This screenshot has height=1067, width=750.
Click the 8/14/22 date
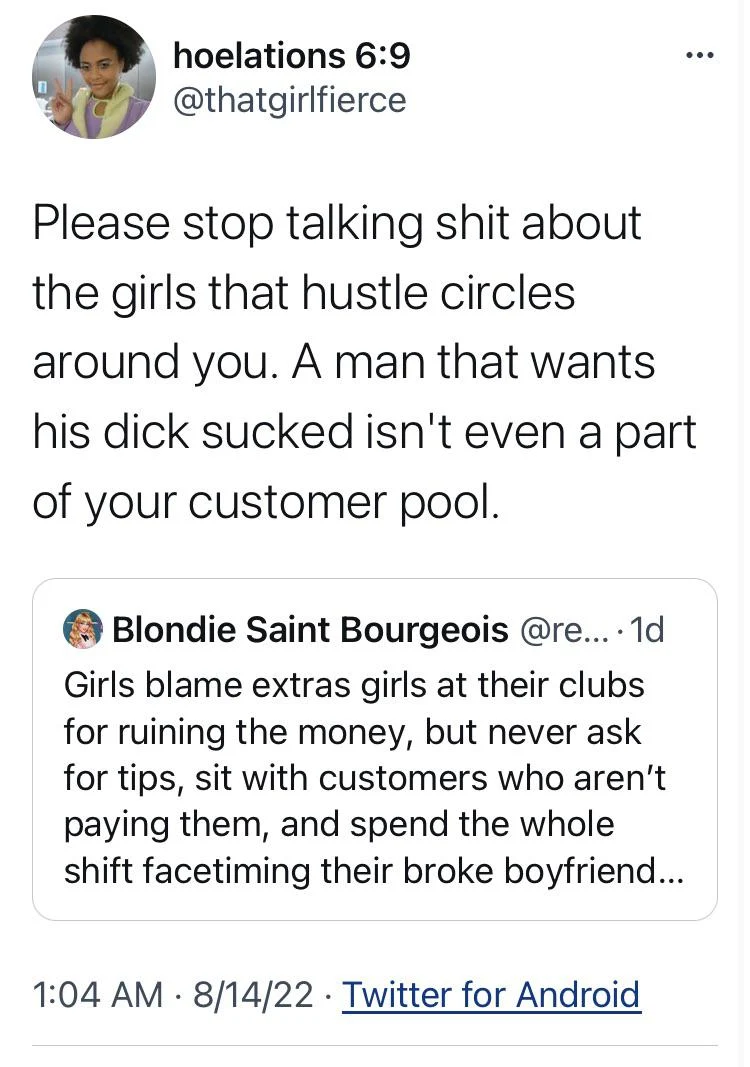click(x=254, y=994)
